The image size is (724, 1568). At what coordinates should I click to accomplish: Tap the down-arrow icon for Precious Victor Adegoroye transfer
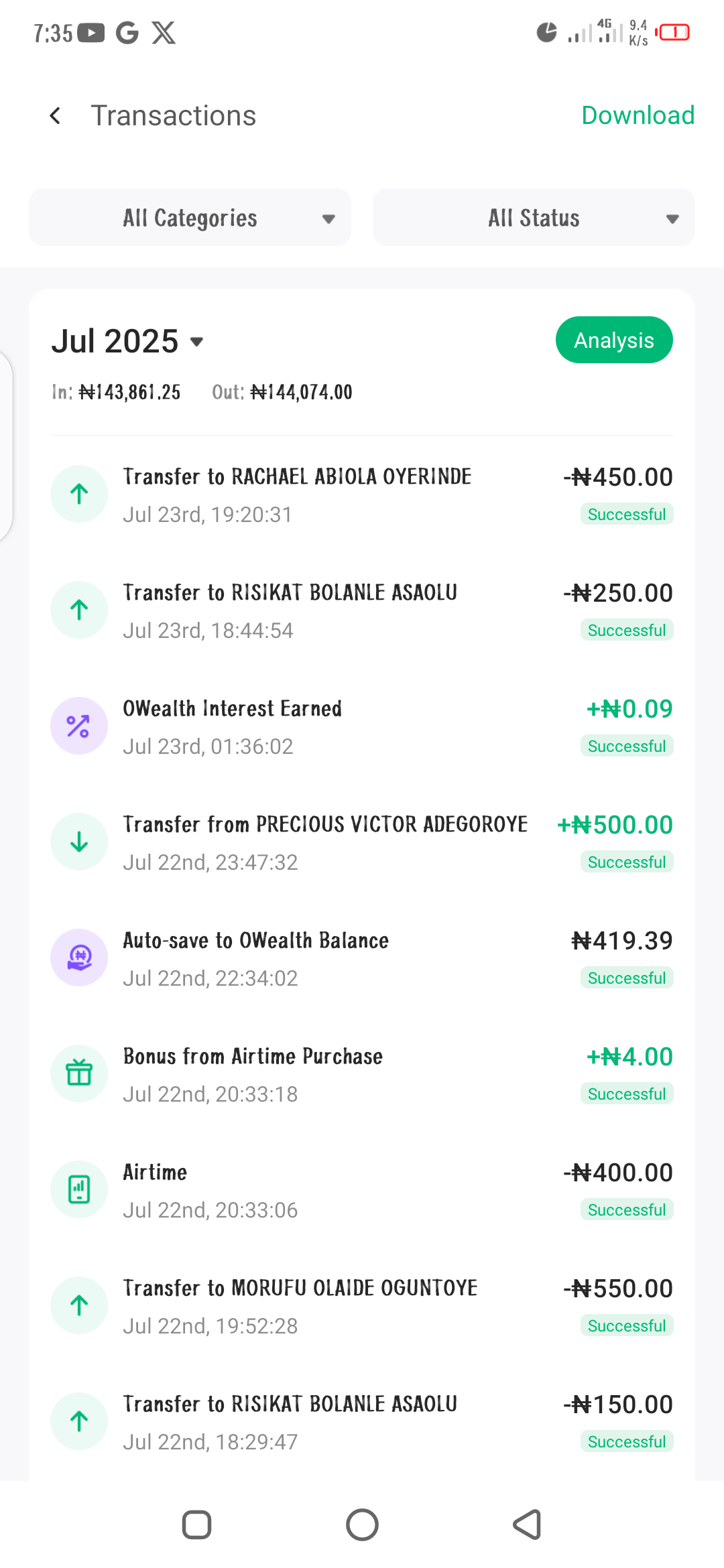(x=79, y=842)
